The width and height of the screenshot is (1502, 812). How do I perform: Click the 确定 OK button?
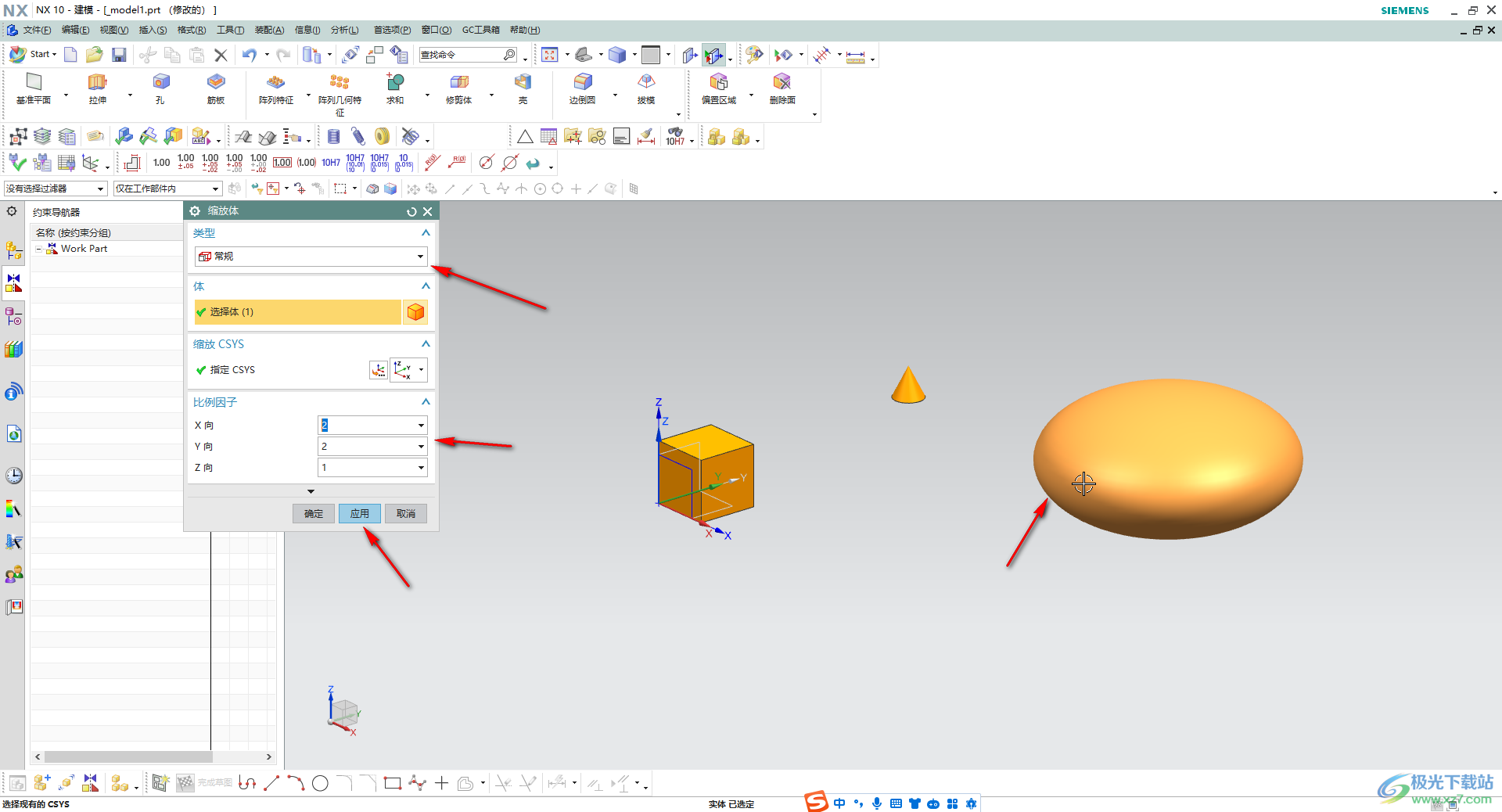point(314,514)
